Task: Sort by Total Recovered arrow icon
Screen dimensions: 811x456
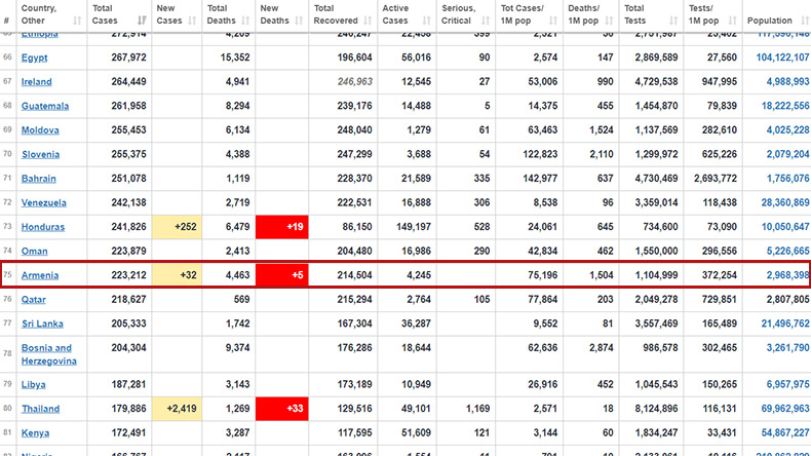Action: [368, 21]
